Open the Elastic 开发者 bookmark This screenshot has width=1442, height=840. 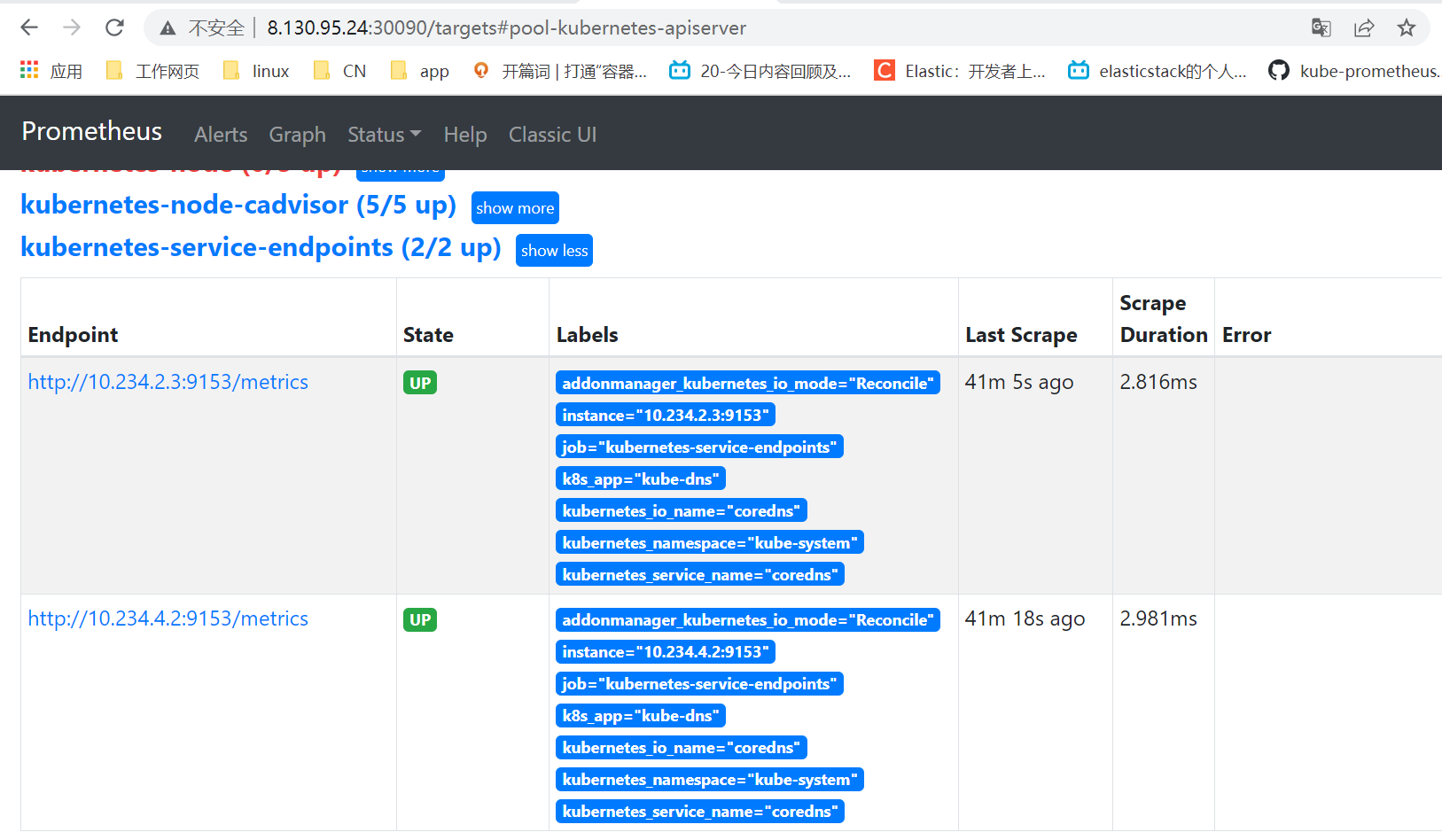tap(960, 71)
